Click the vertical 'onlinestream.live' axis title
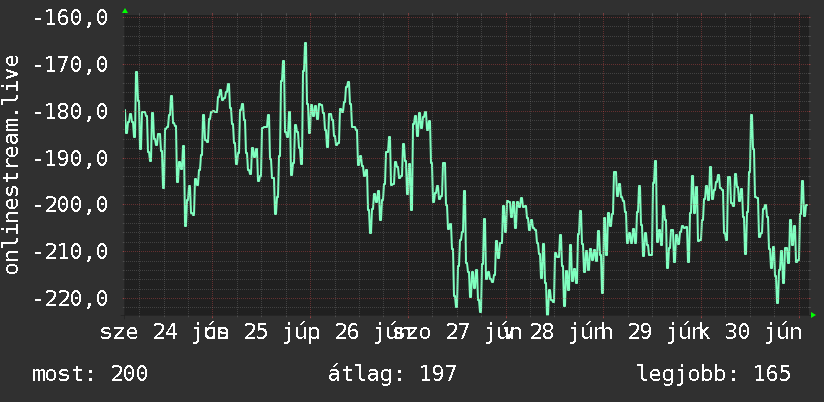This screenshot has width=824, height=402. click(x=11, y=164)
